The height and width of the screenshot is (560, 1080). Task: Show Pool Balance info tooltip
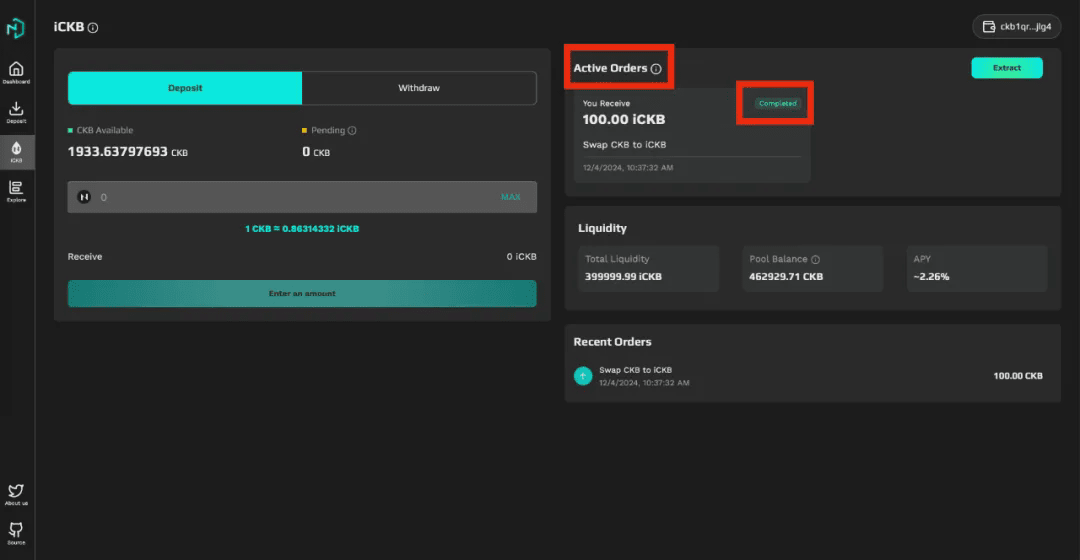click(x=815, y=259)
